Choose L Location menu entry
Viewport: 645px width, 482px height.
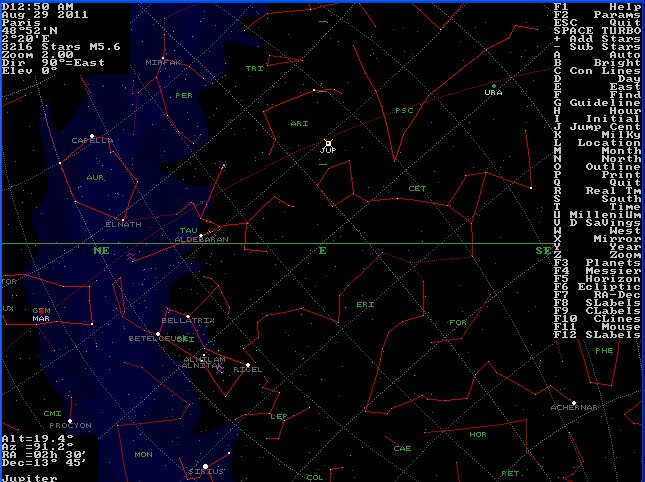pos(597,143)
